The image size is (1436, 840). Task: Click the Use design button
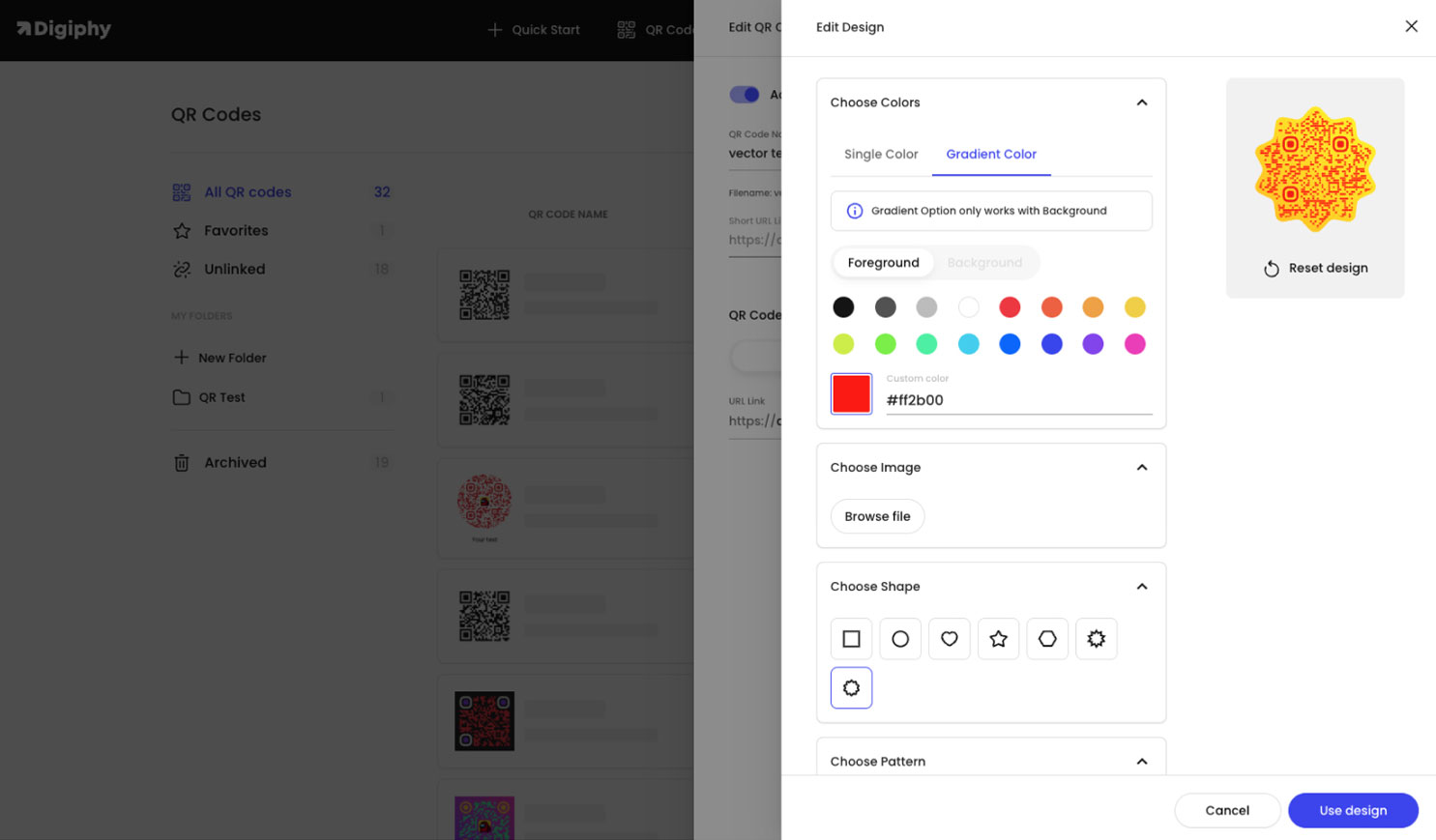(1352, 810)
